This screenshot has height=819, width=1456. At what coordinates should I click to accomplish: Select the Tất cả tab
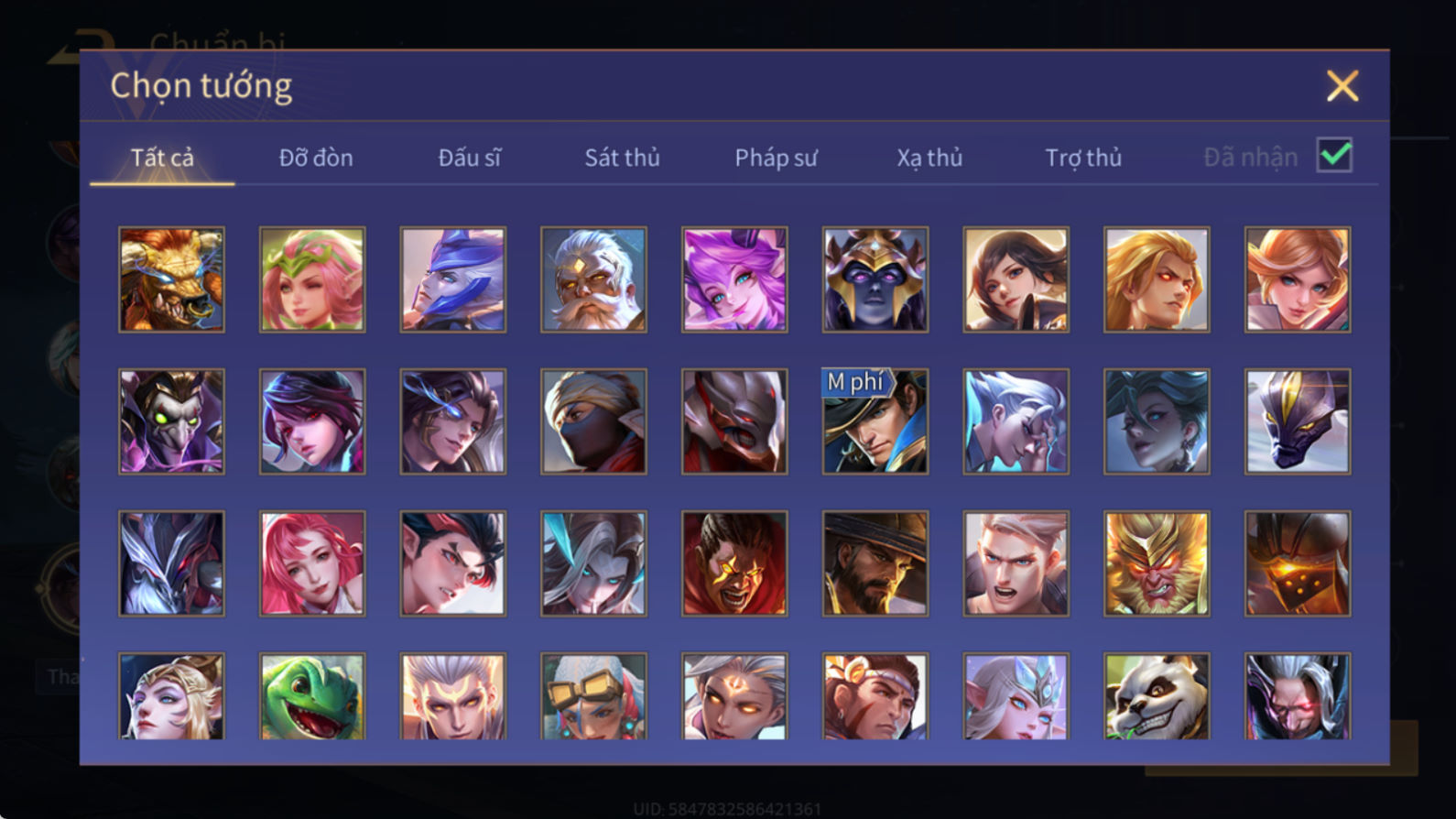click(162, 158)
